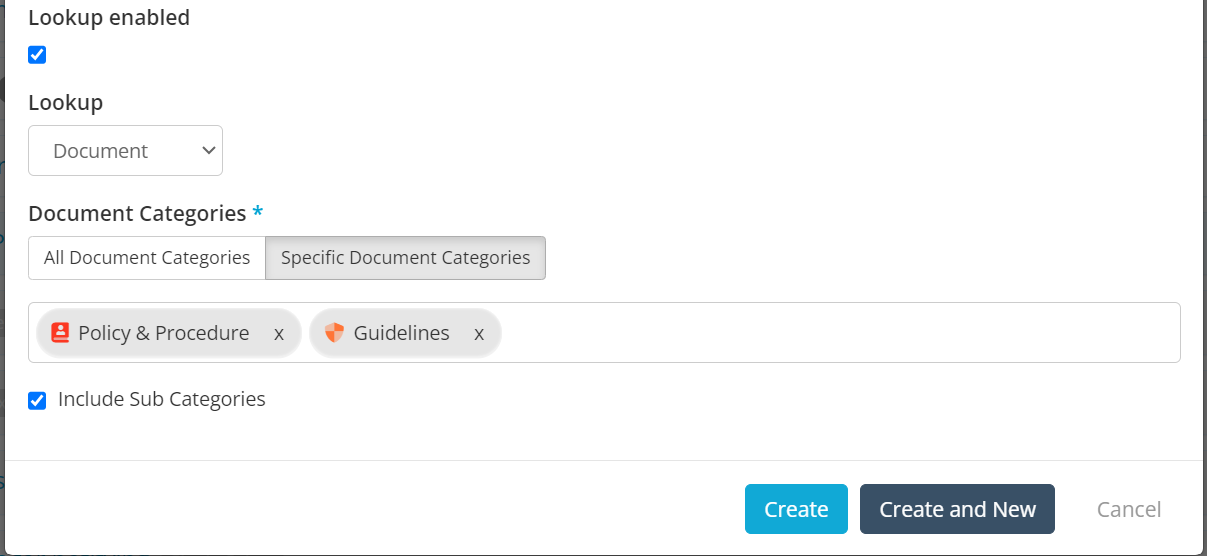Screen dimensions: 1207x556
Task: Click the Document Categories field label
Action: pos(137,213)
